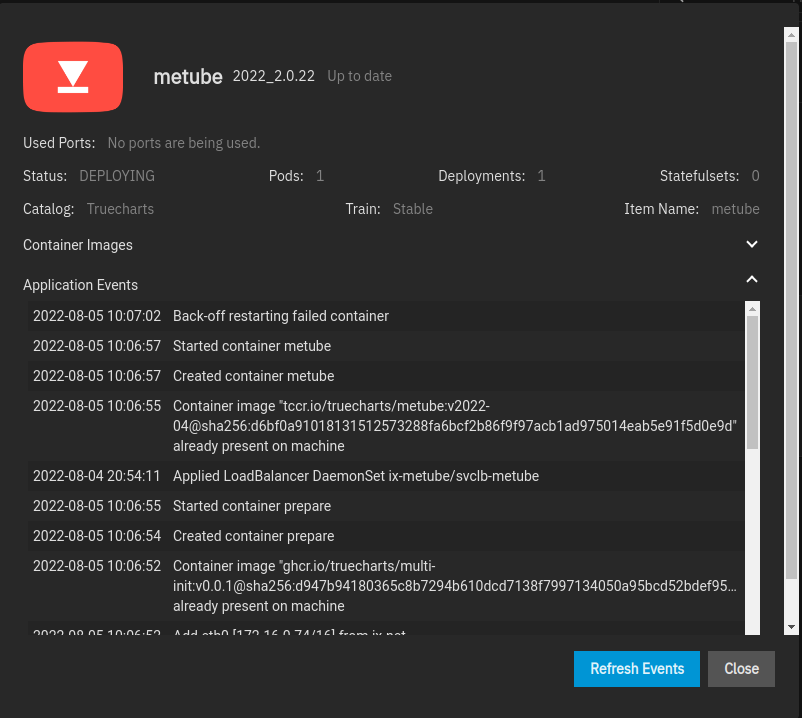Select 'Created container prepare' event row
Screen dimensions: 802x718
pos(386,536)
